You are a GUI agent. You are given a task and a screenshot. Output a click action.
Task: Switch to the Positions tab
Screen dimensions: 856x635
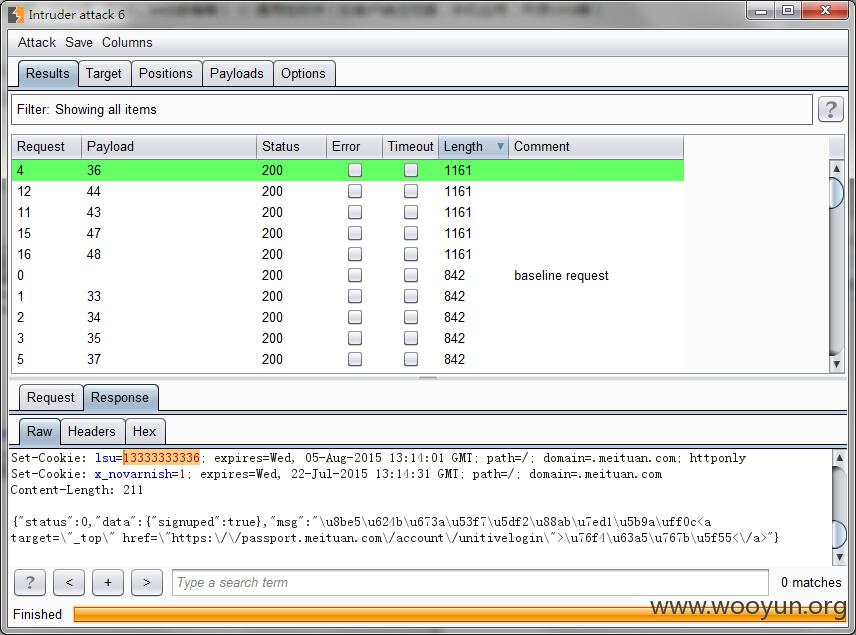point(166,73)
